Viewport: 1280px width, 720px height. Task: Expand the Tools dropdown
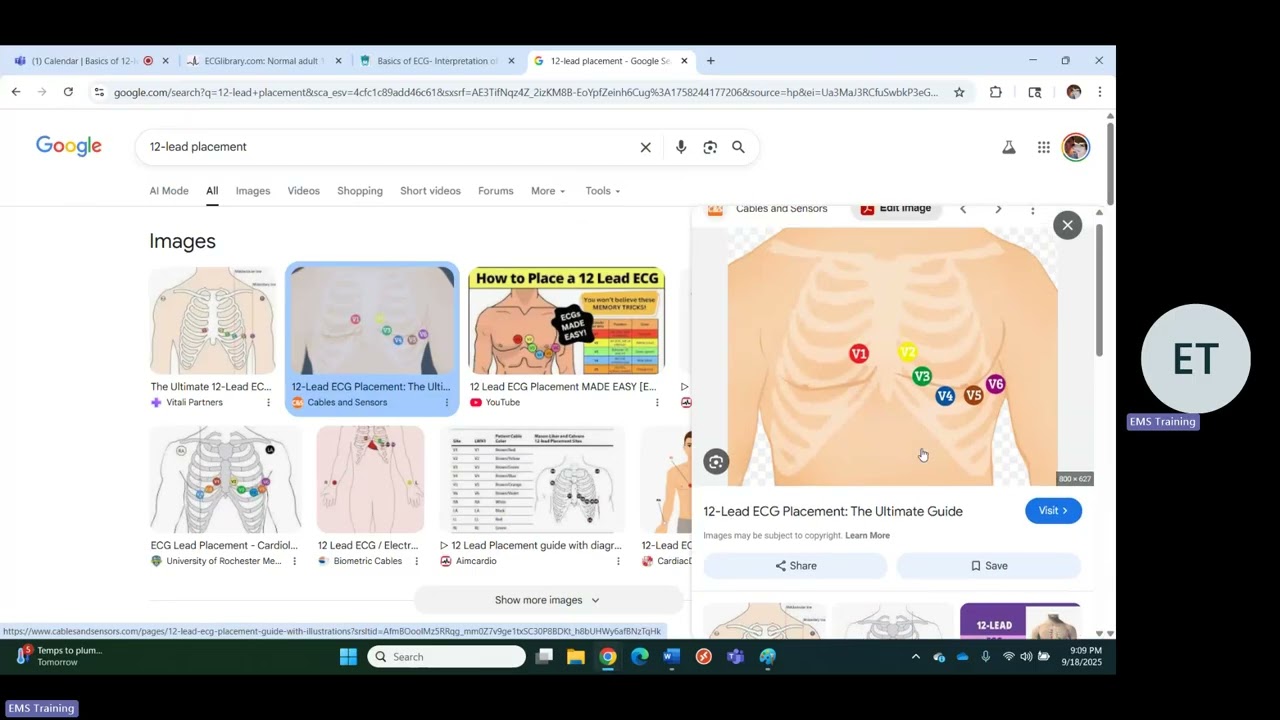(603, 191)
